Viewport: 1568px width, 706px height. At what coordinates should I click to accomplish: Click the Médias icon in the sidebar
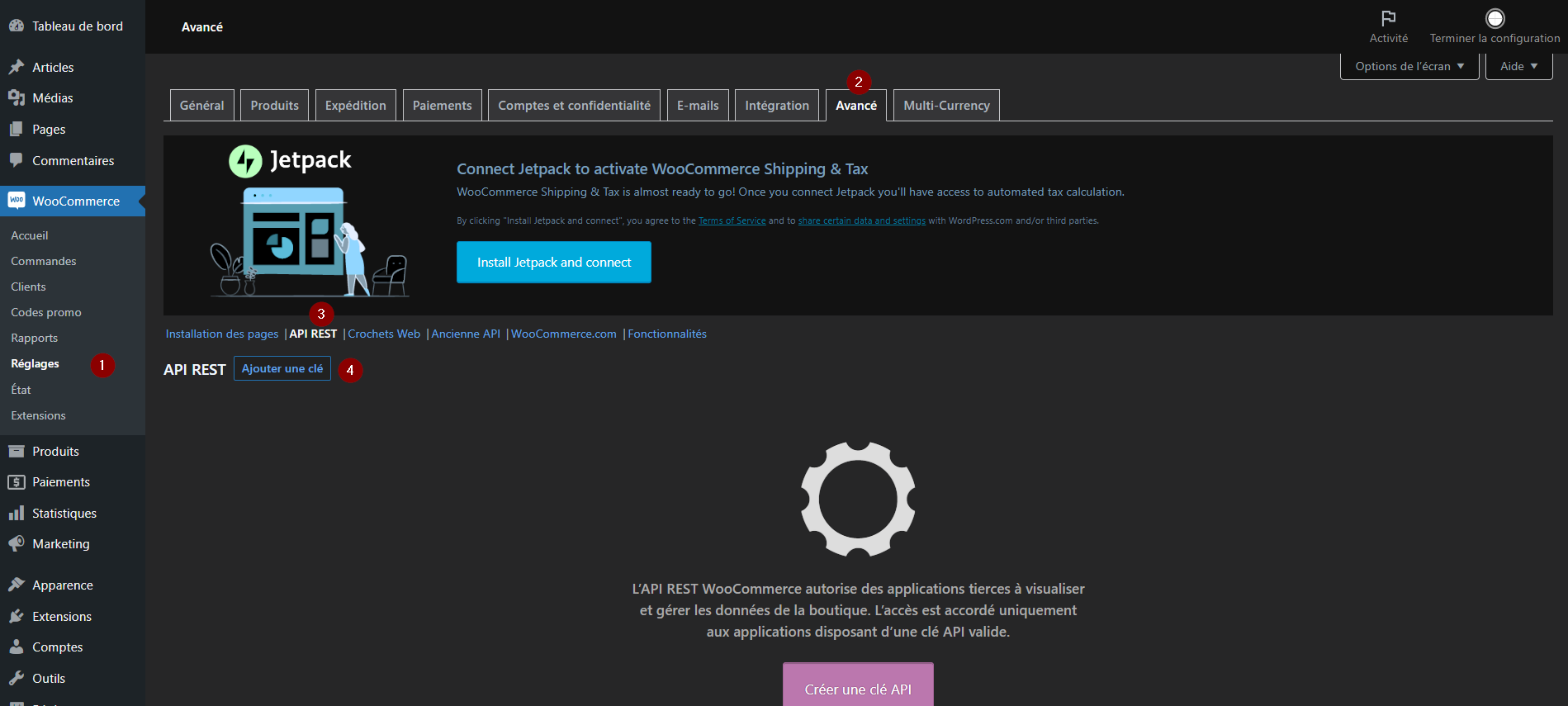(x=17, y=97)
